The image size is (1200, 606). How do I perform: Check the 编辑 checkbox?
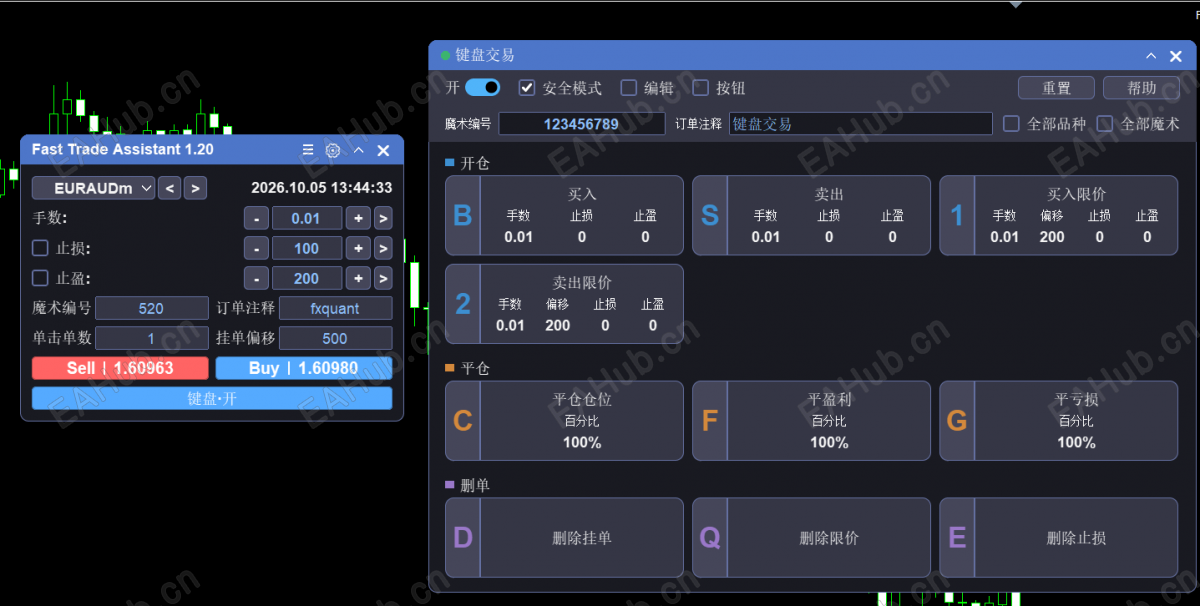pyautogui.click(x=629, y=88)
